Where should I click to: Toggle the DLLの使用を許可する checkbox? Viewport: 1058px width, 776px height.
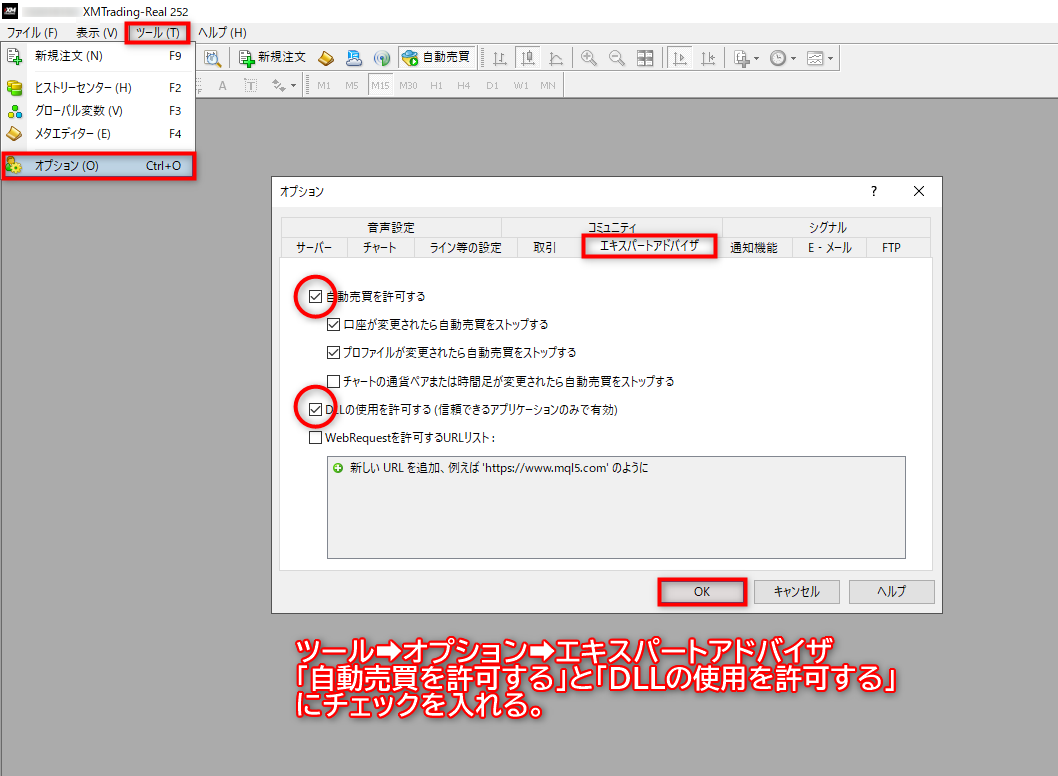[x=316, y=409]
